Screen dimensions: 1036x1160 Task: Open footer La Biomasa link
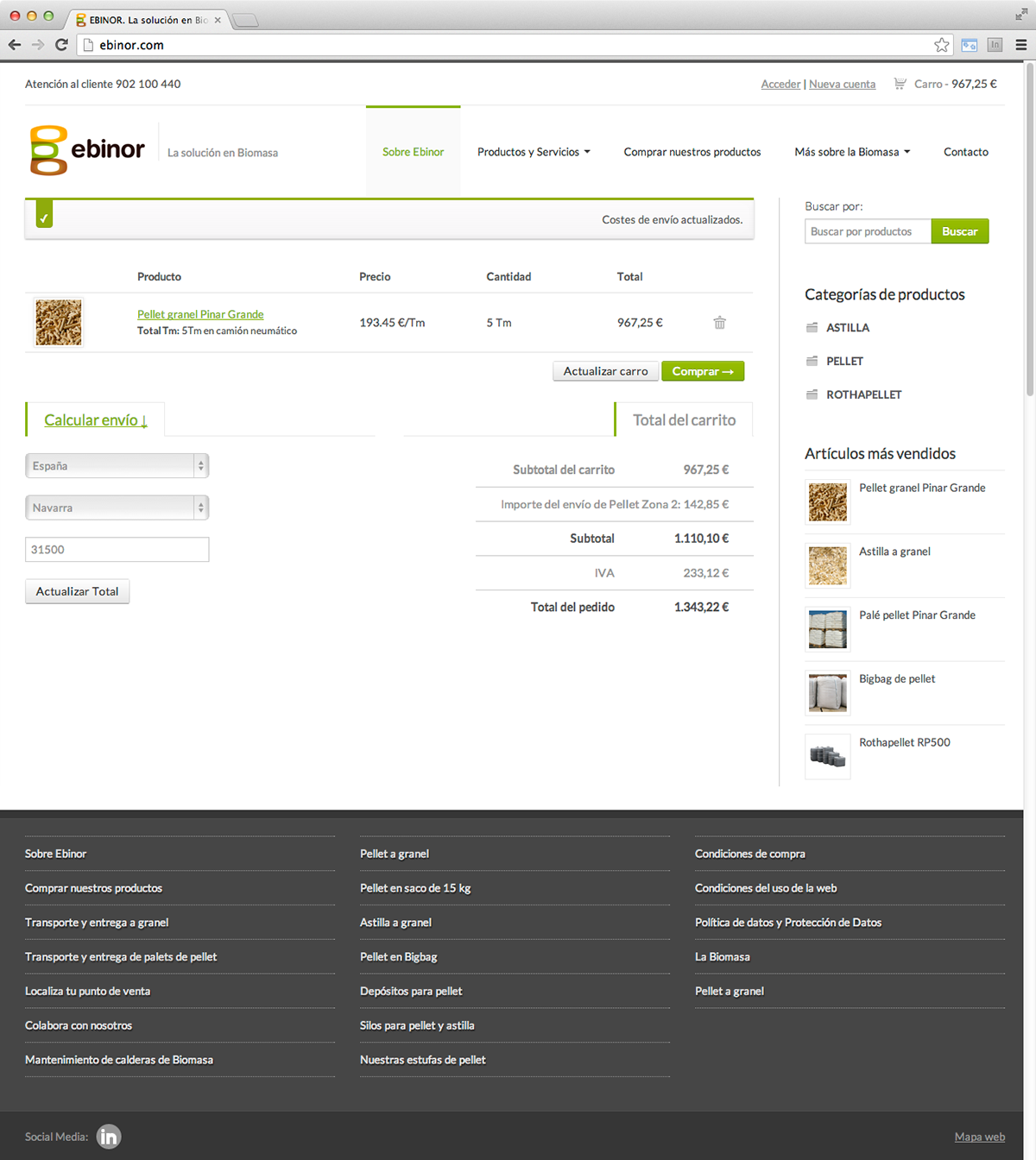click(723, 956)
